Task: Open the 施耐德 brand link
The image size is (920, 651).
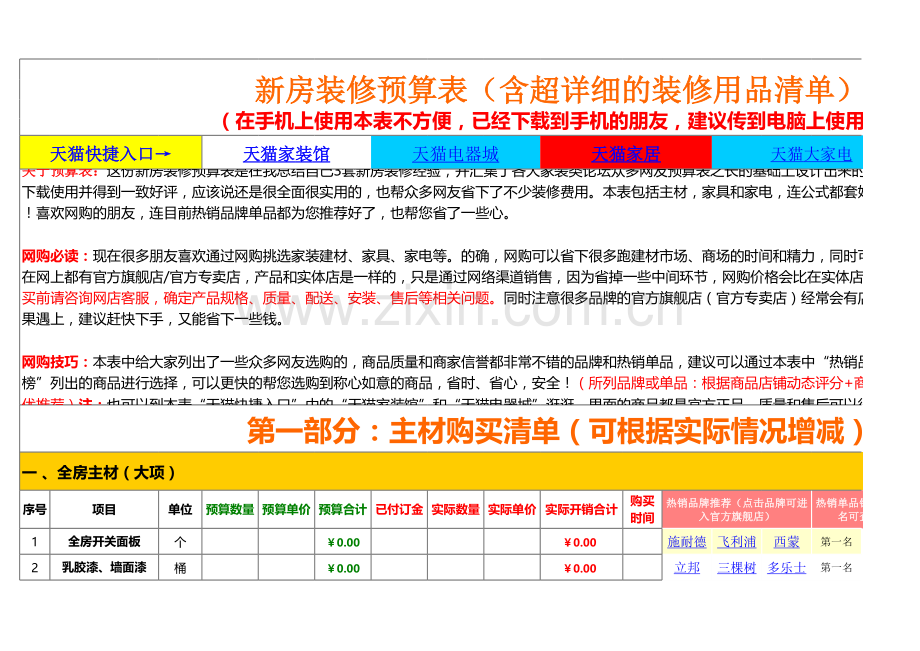Action: tap(686, 542)
